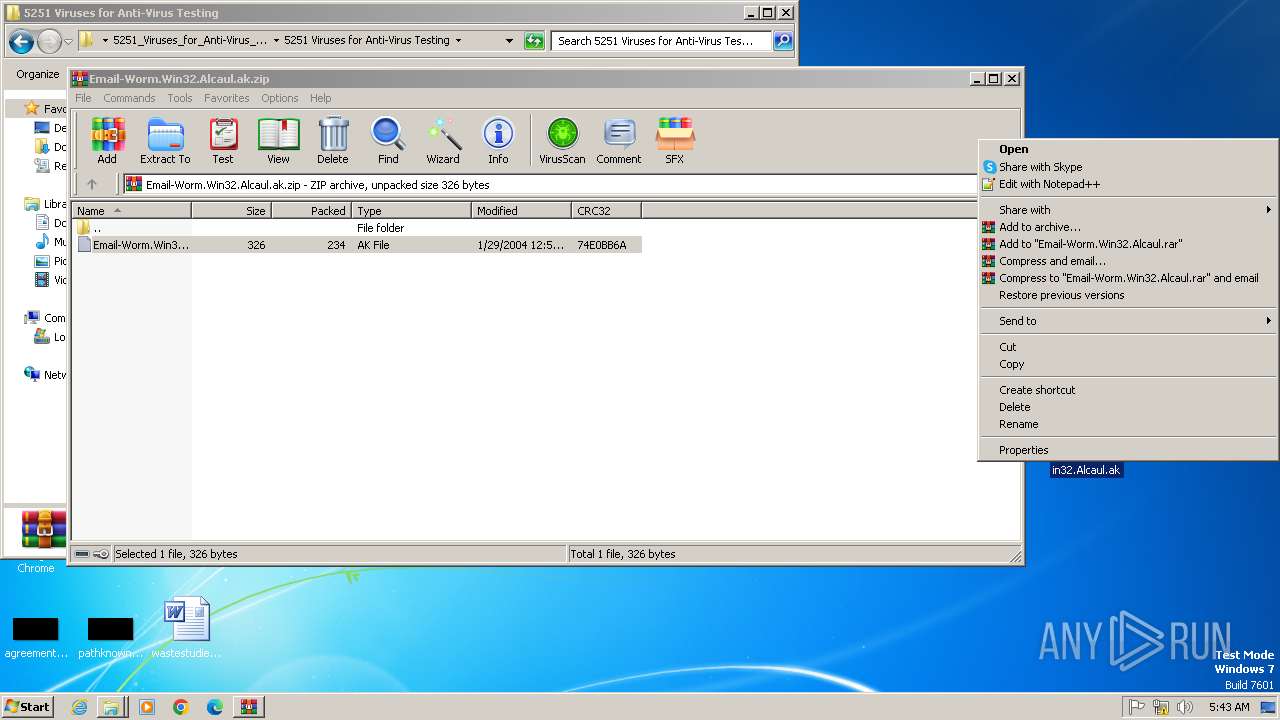Click the Organize button in Explorer

point(37,74)
